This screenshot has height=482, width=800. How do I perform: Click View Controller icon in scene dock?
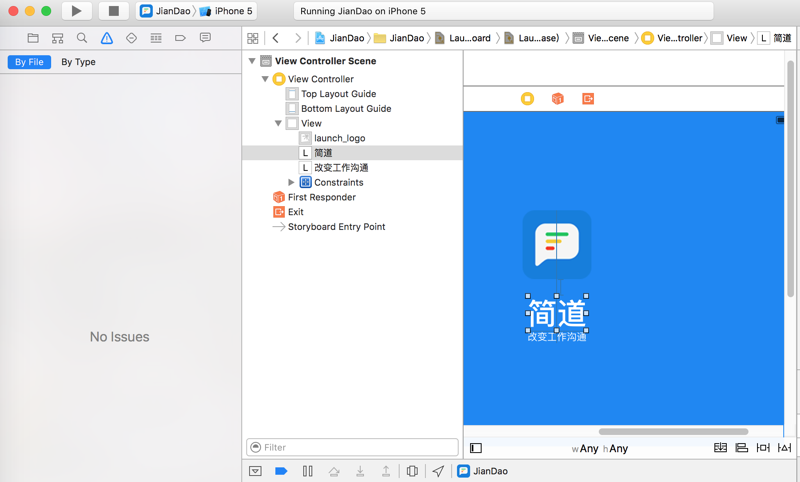528,98
